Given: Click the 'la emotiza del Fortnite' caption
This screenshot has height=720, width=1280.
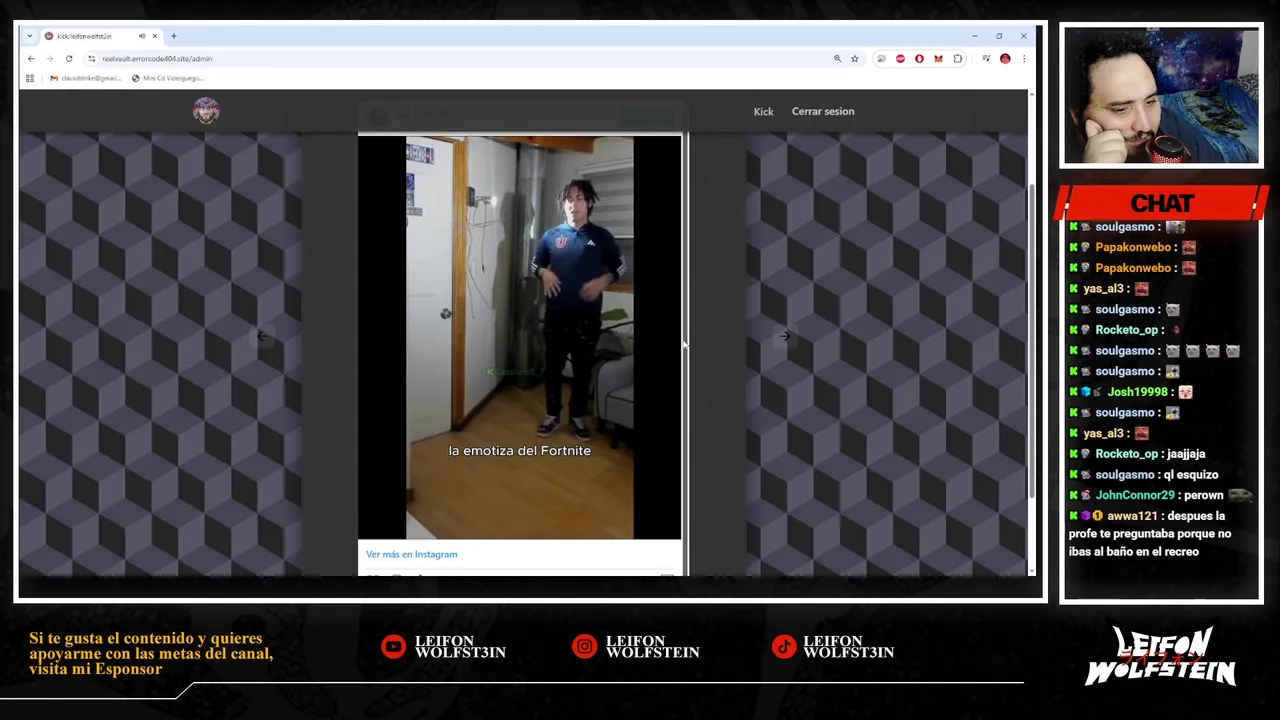Looking at the screenshot, I should click(519, 451).
